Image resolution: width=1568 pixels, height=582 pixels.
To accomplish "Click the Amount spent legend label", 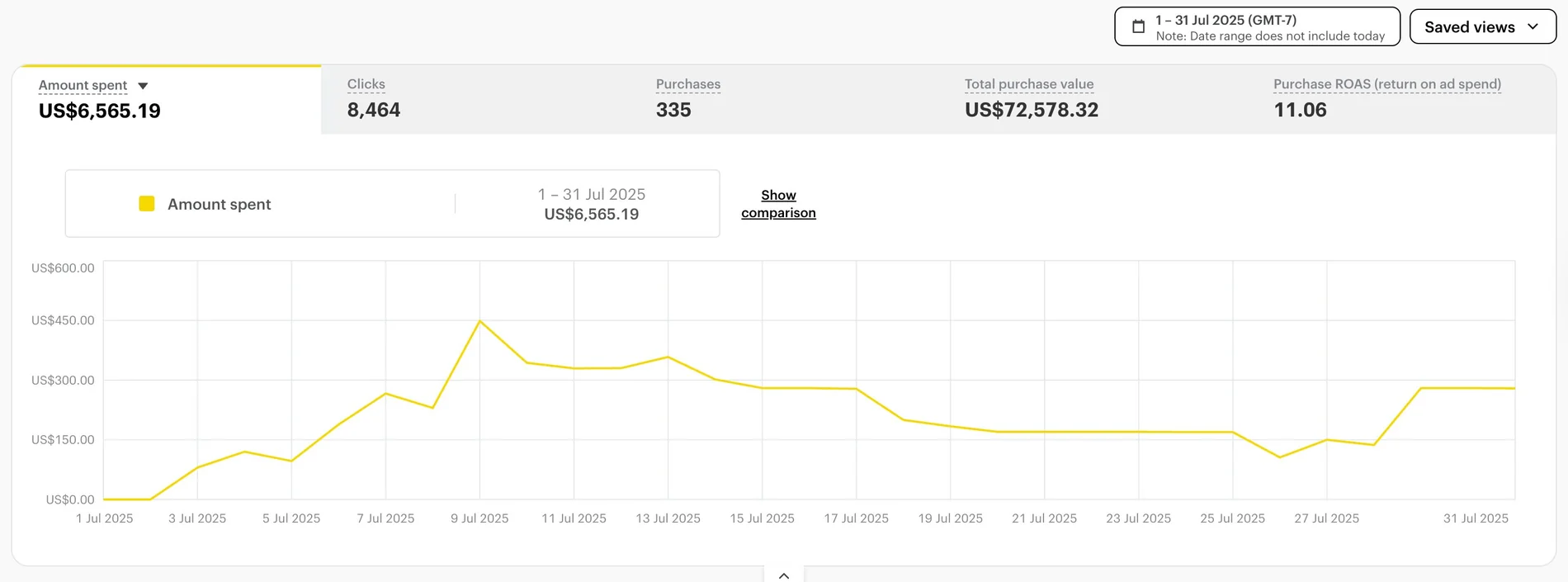I will (x=219, y=204).
